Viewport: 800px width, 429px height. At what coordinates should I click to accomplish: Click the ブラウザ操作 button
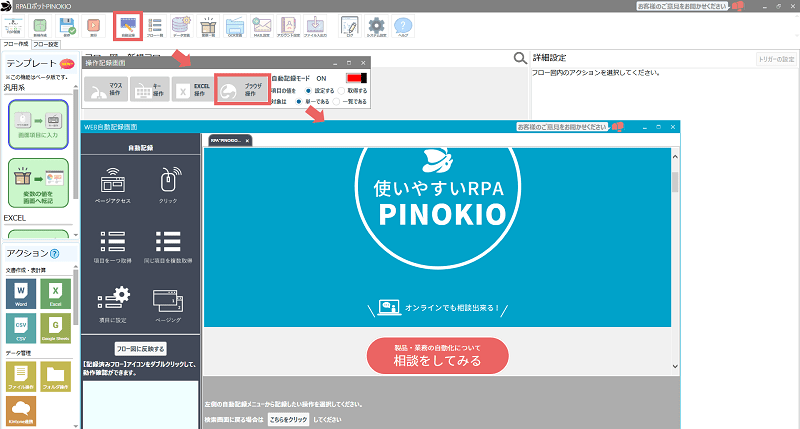[x=242, y=90]
